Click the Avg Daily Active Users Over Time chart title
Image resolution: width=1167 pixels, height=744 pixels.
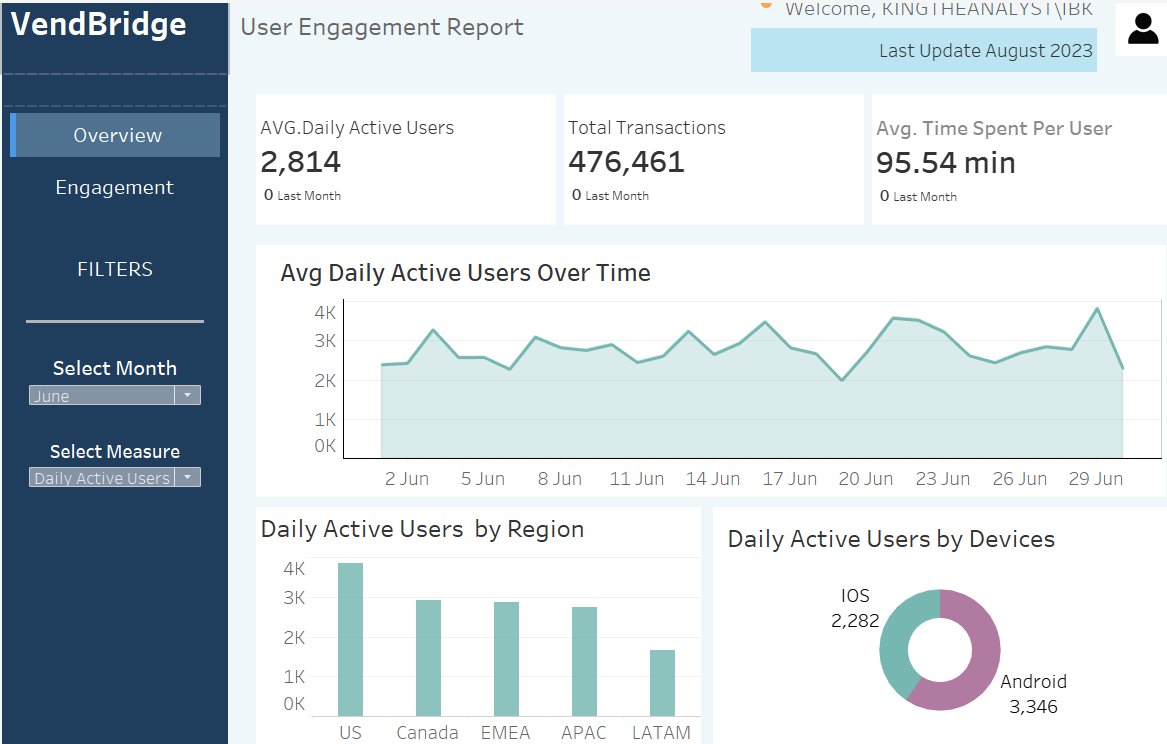(x=464, y=272)
